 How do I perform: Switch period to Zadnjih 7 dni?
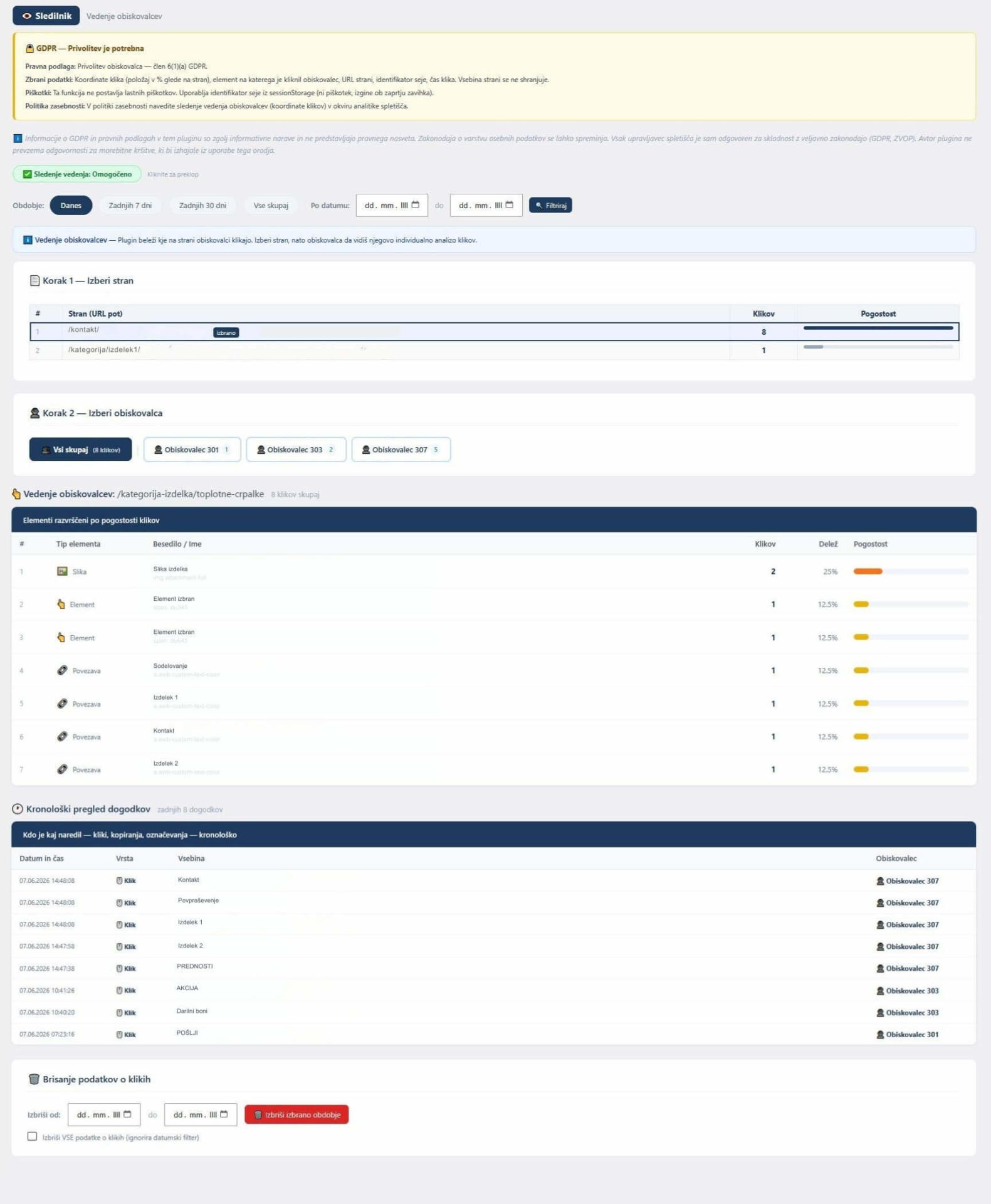click(x=130, y=206)
